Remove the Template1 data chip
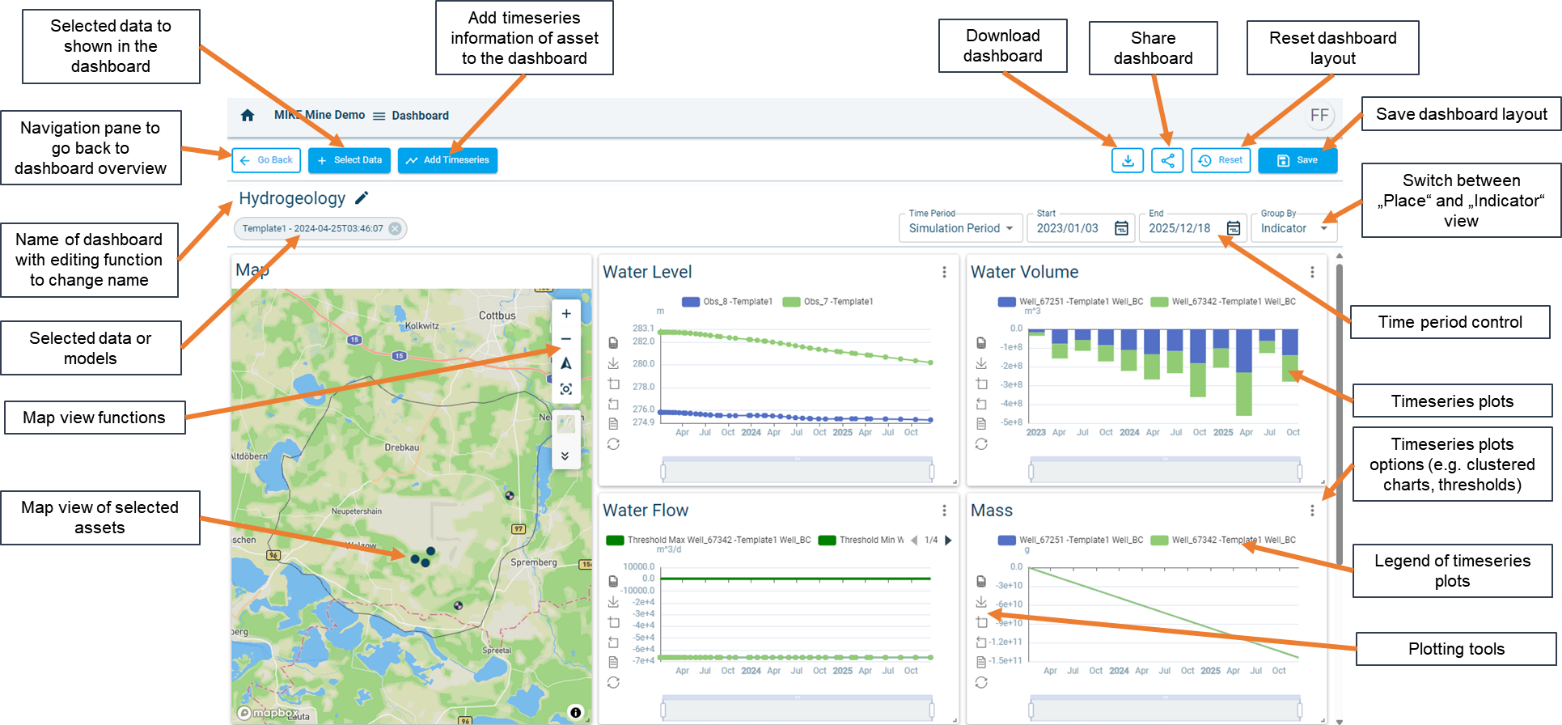The width and height of the screenshot is (1562, 725). tap(395, 229)
